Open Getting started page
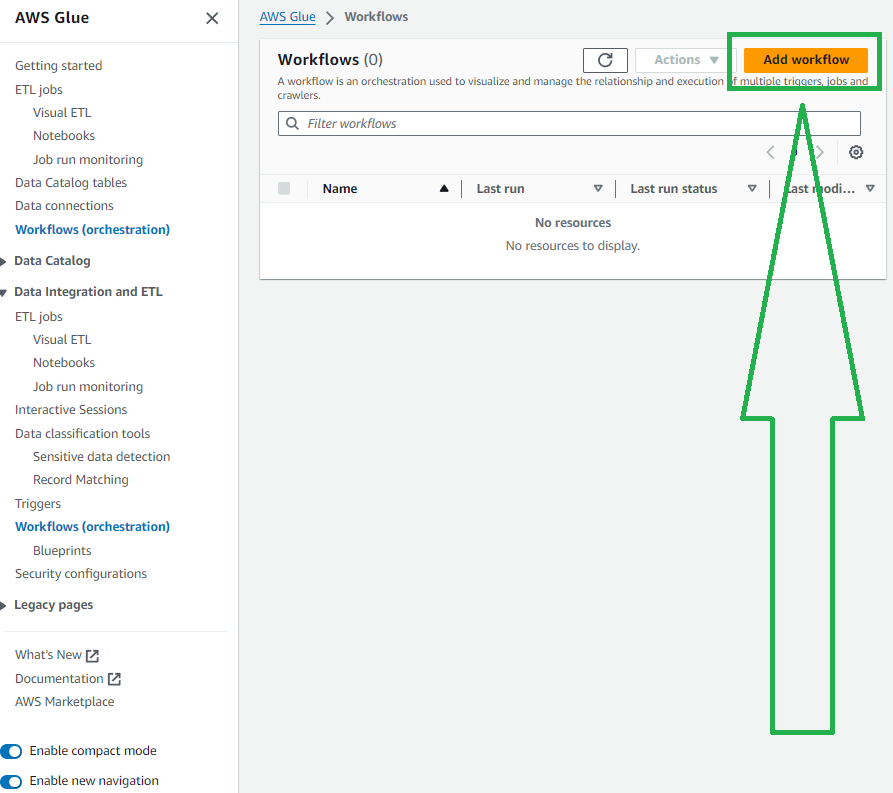 (x=59, y=66)
